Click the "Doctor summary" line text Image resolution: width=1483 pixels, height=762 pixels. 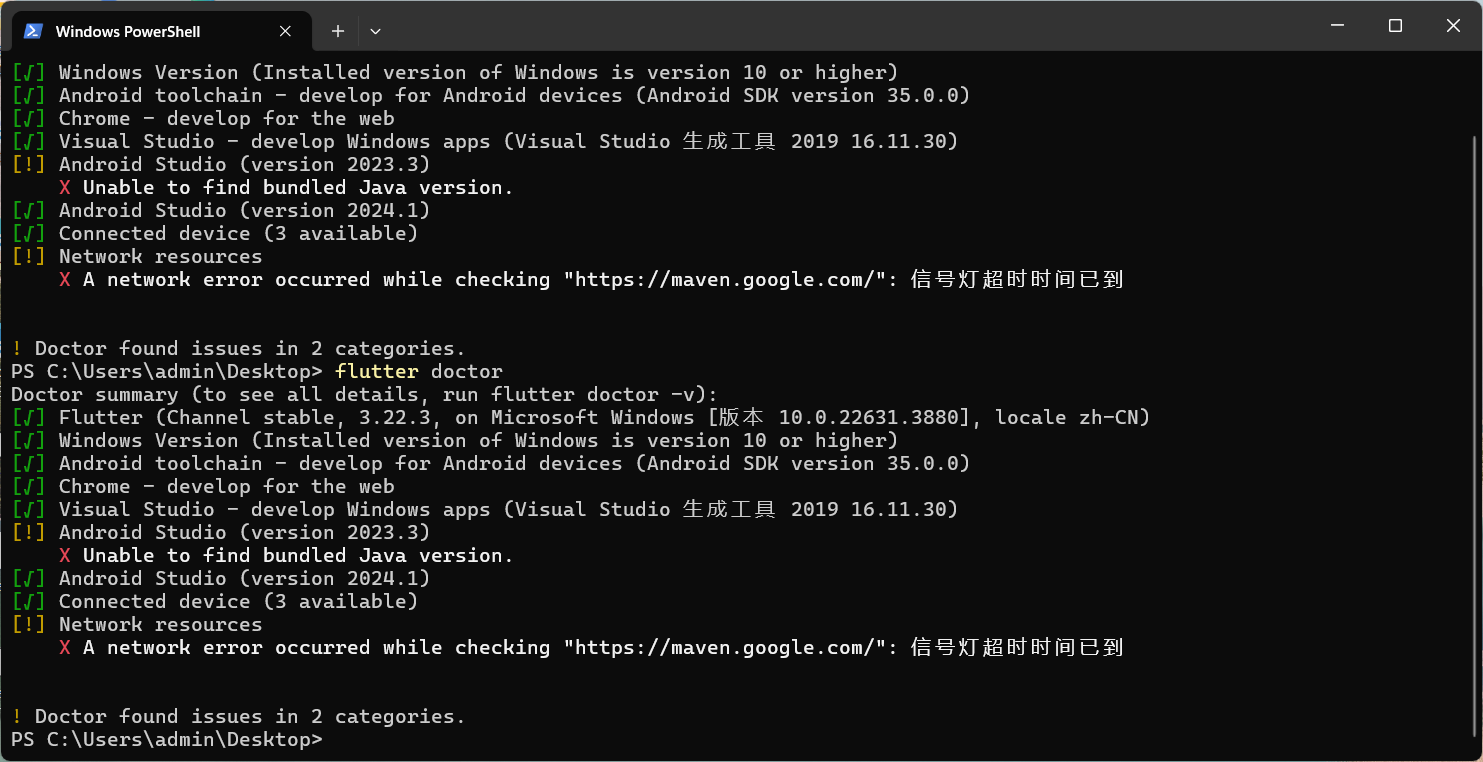[365, 395]
